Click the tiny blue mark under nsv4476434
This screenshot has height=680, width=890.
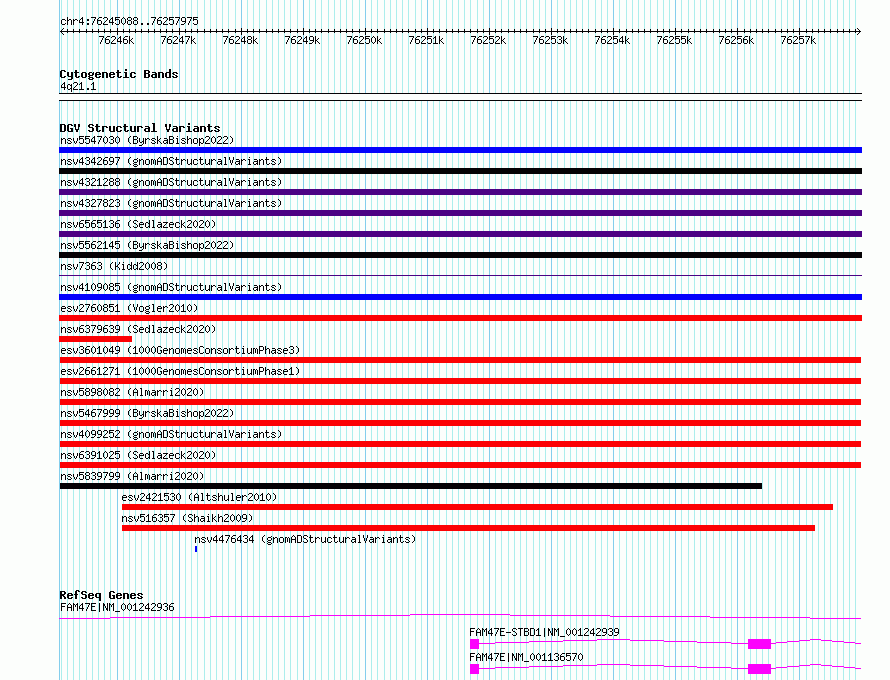tap(196, 549)
